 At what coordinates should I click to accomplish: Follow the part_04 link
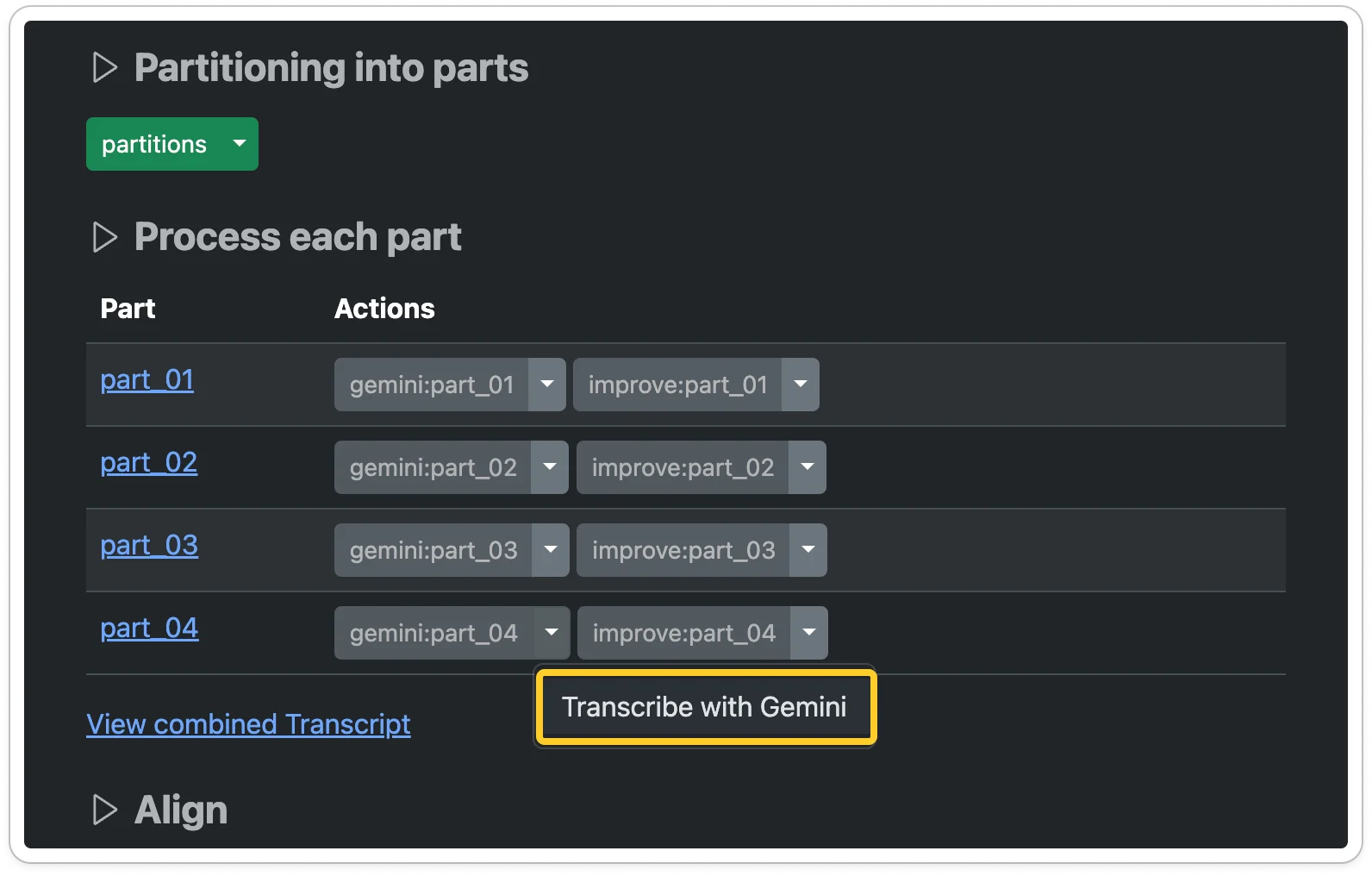click(149, 628)
